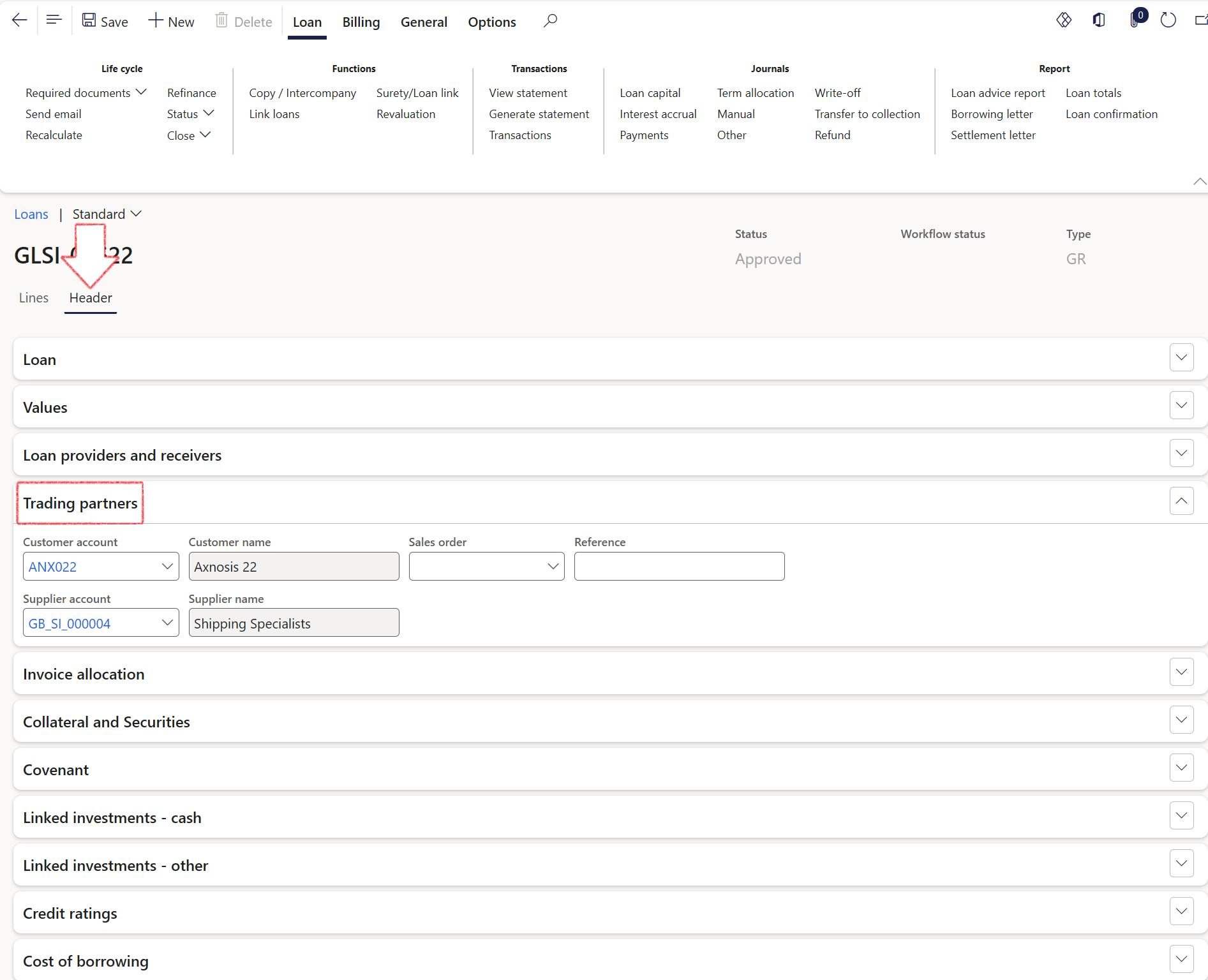This screenshot has height=980, width=1208.
Task: Open the Close dropdown in Life cycle
Action: pyautogui.click(x=189, y=135)
